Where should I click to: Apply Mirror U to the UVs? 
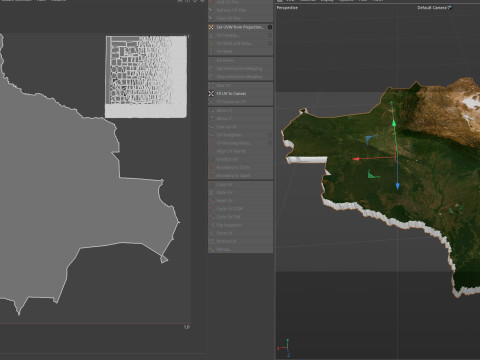point(240,110)
